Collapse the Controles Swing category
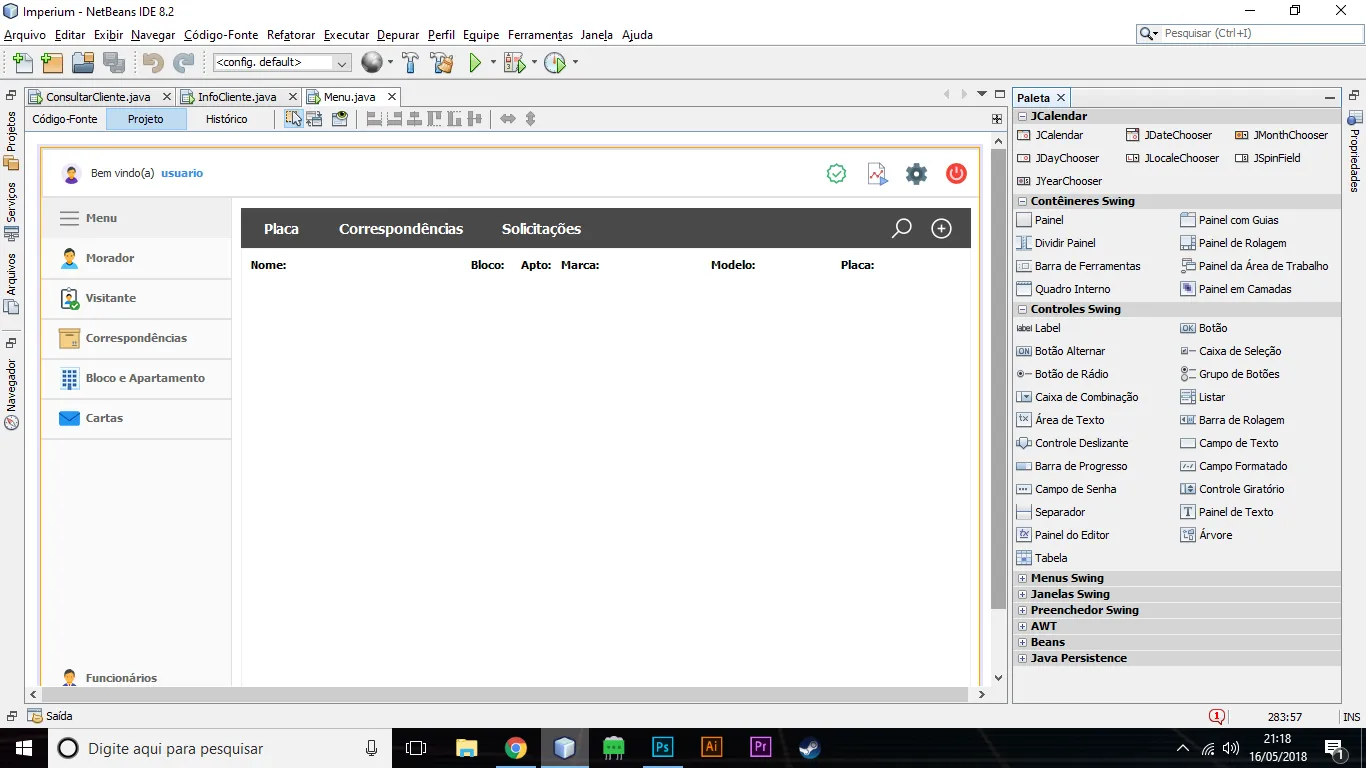The height and width of the screenshot is (768, 1366). (x=1022, y=309)
